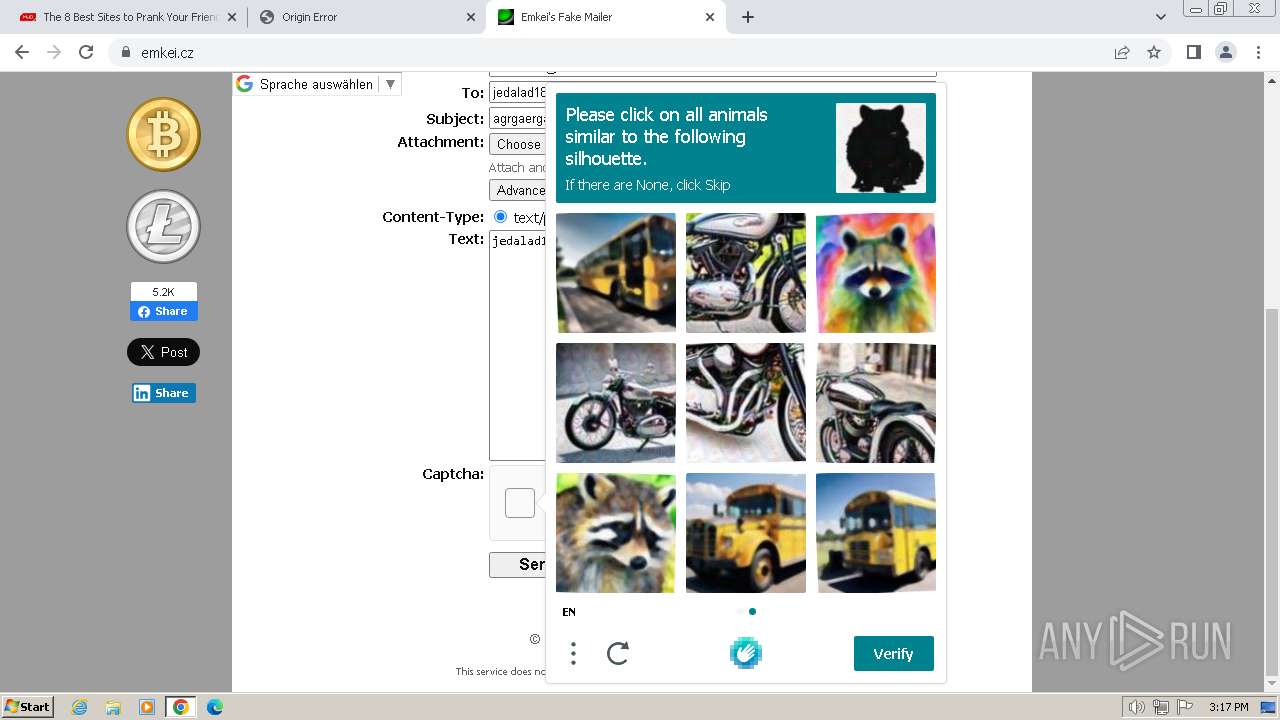Viewport: 1280px width, 720px height.
Task: Launch Microsoft Edge from taskbar
Action: click(x=215, y=707)
